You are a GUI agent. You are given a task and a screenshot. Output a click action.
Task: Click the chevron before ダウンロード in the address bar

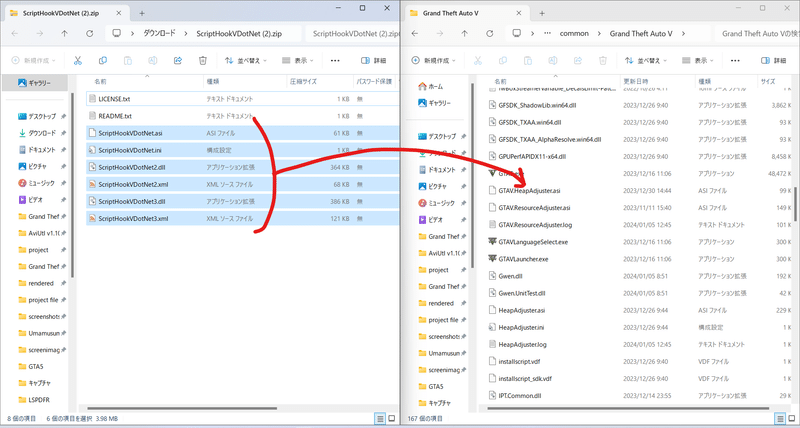coord(133,34)
